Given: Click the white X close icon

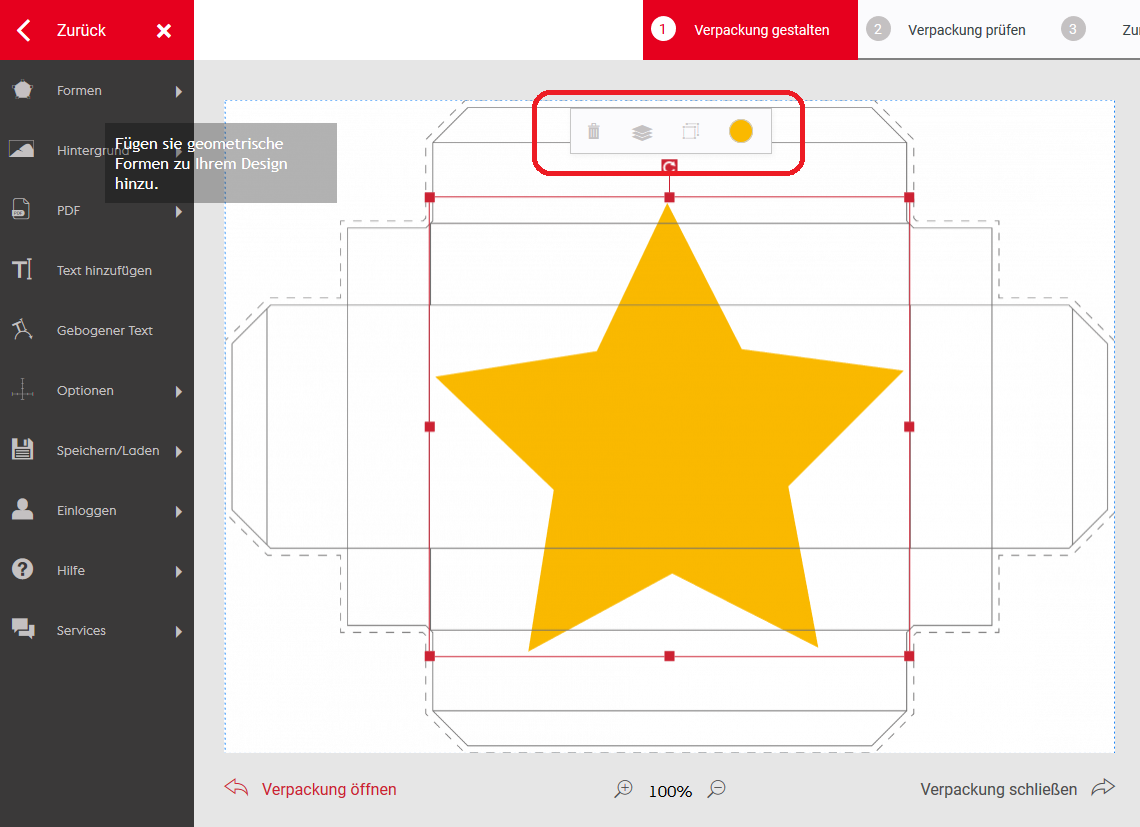Looking at the screenshot, I should 164,31.
